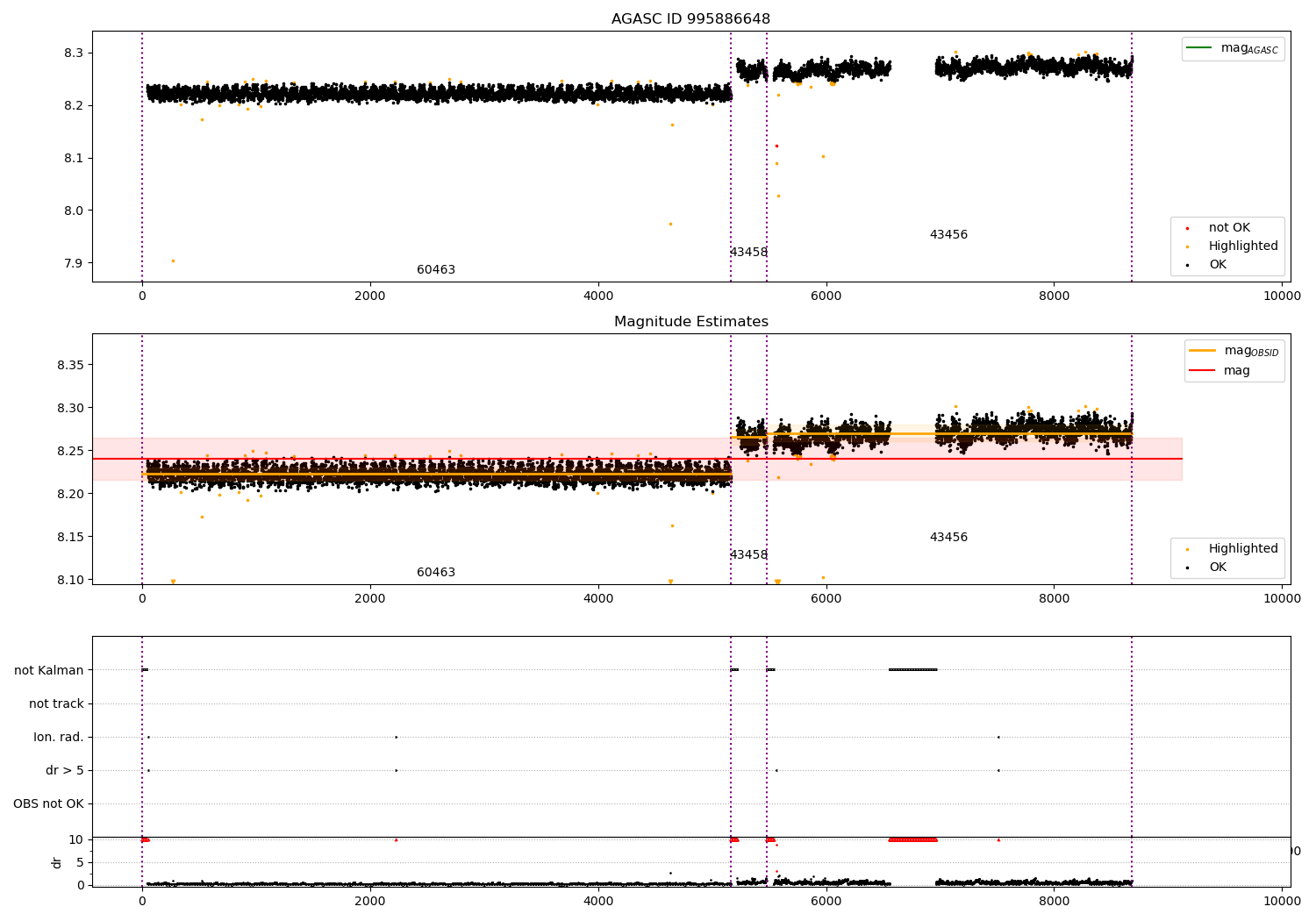Click the 'not track' axis label

pyautogui.click(x=56, y=703)
